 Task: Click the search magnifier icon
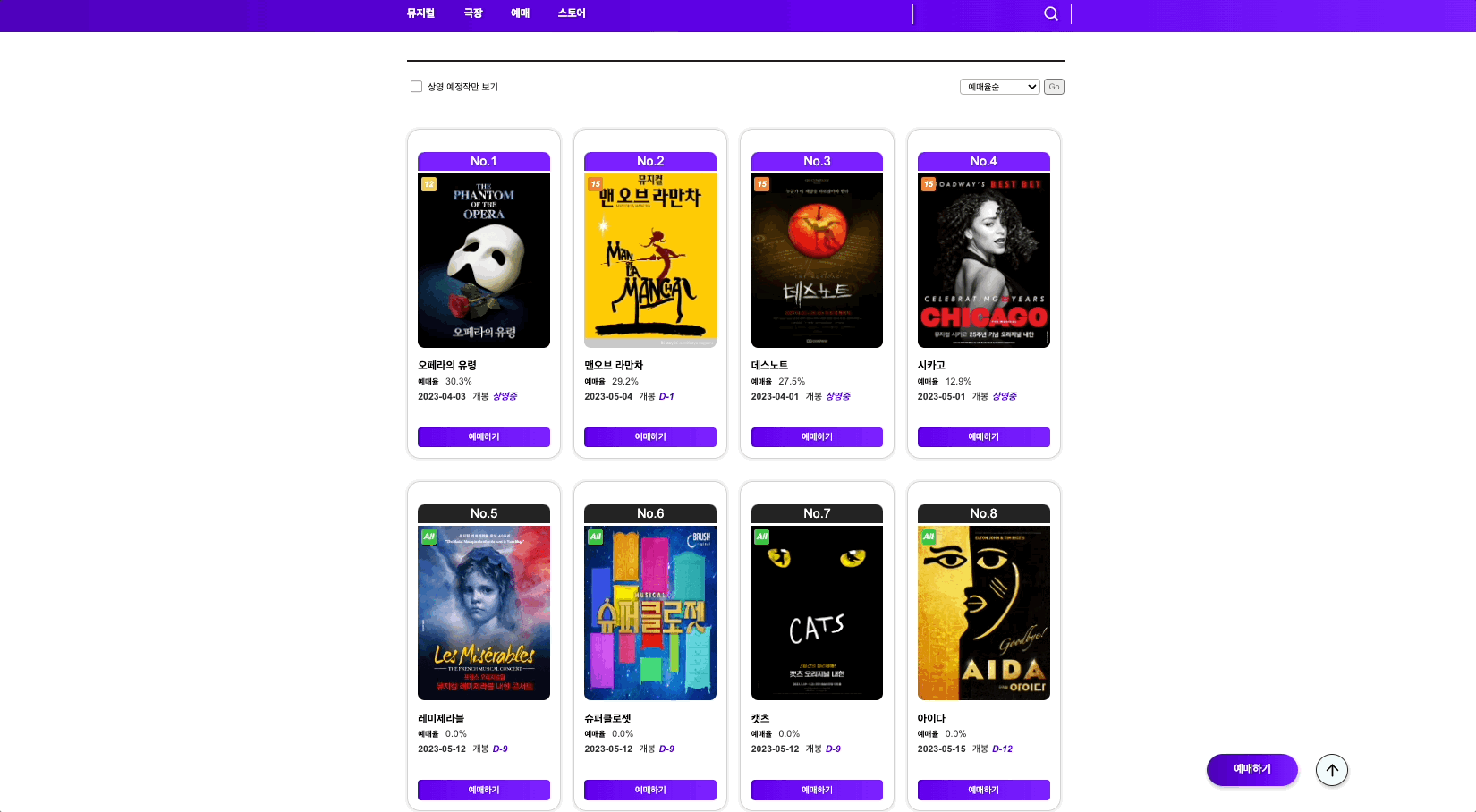(1049, 13)
